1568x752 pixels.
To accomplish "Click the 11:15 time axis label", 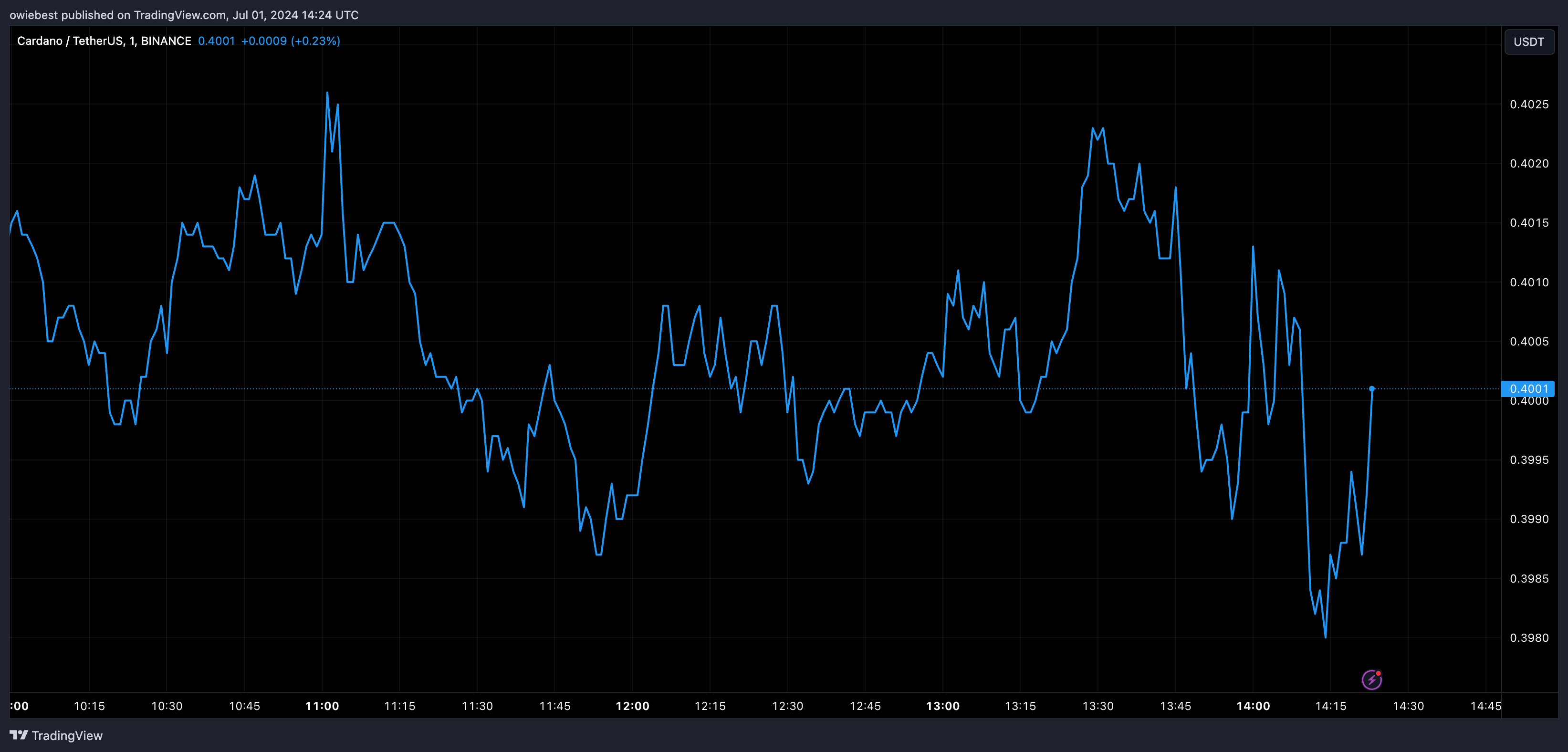I will pyautogui.click(x=400, y=706).
